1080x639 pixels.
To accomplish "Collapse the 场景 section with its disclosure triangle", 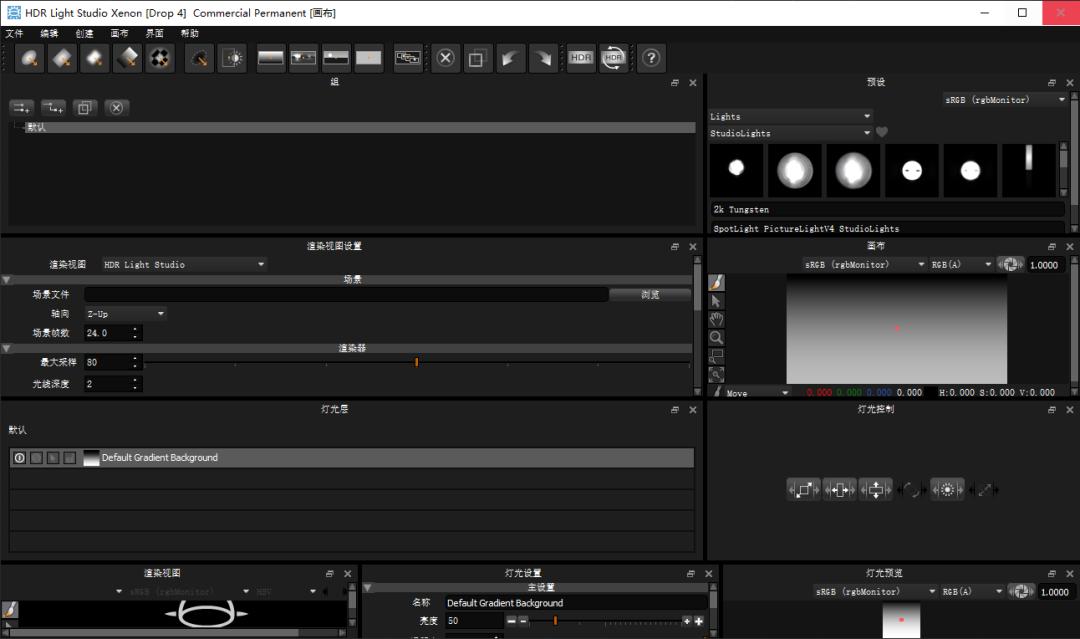I will (x=7, y=278).
